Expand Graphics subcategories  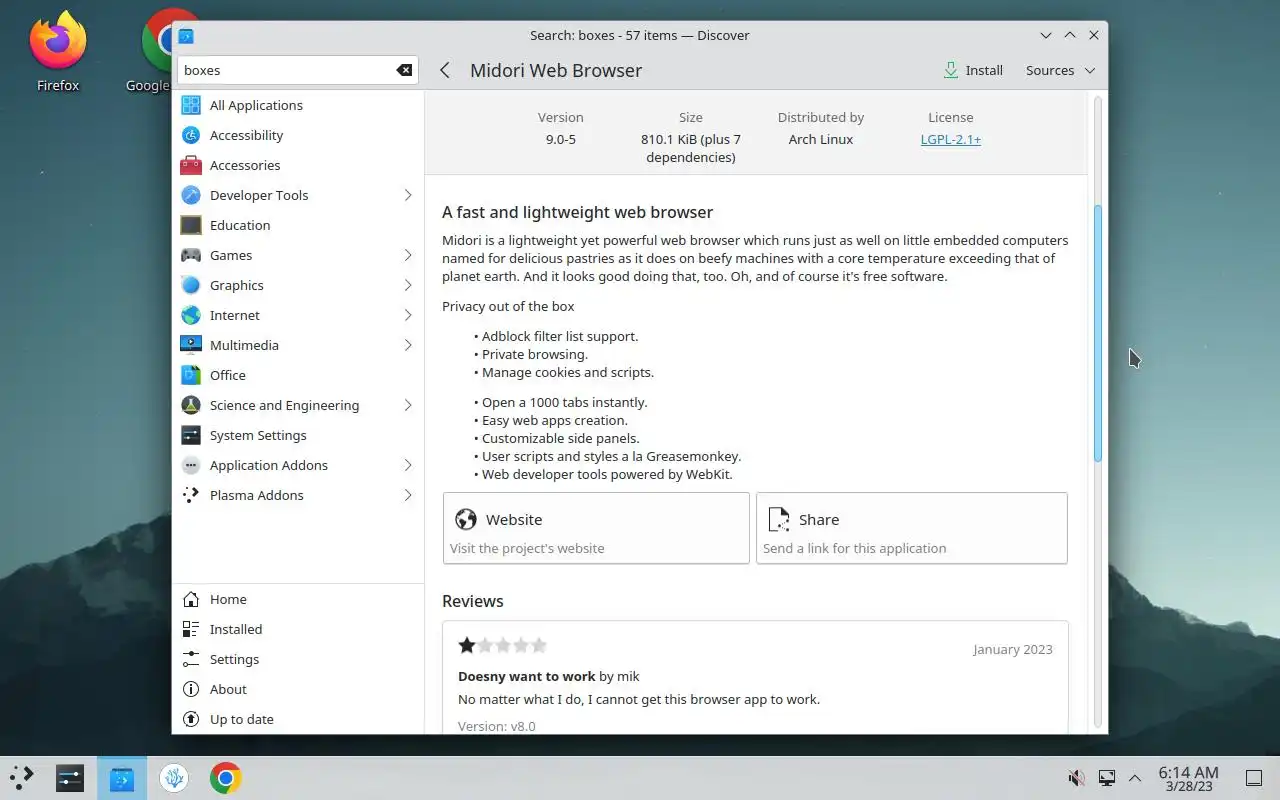(x=408, y=285)
